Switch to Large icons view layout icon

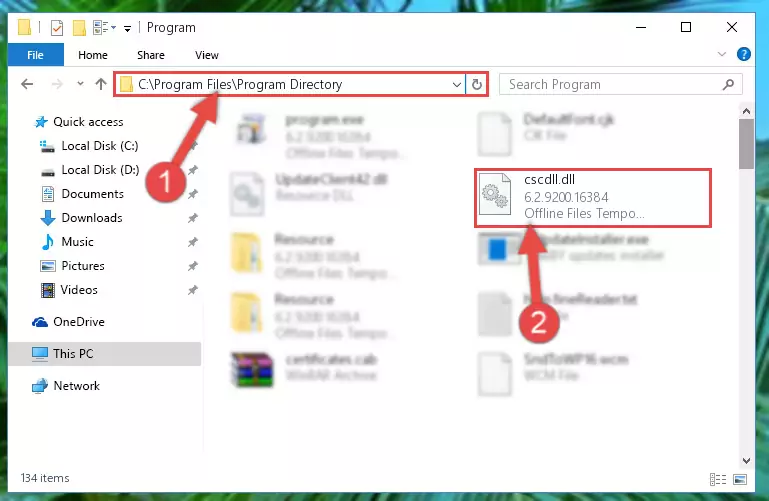point(740,479)
